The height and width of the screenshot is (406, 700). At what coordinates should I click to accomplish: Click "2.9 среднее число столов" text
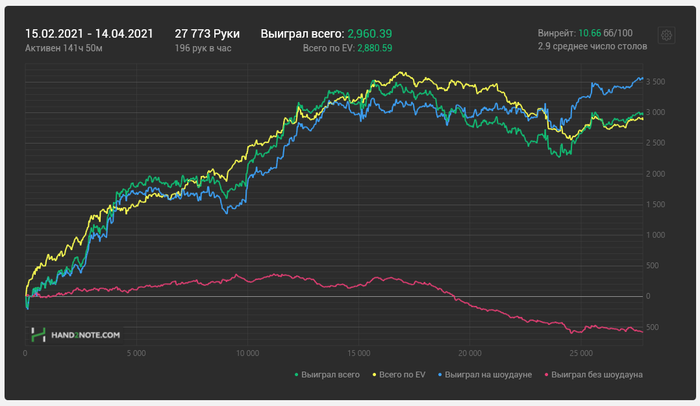(x=592, y=46)
